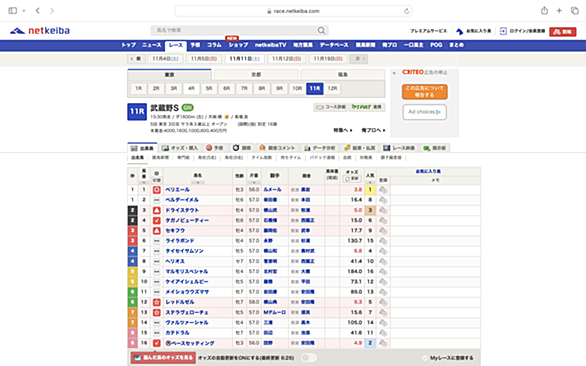
Task: Click the odds refresh button in table header
Action: pos(351,179)
